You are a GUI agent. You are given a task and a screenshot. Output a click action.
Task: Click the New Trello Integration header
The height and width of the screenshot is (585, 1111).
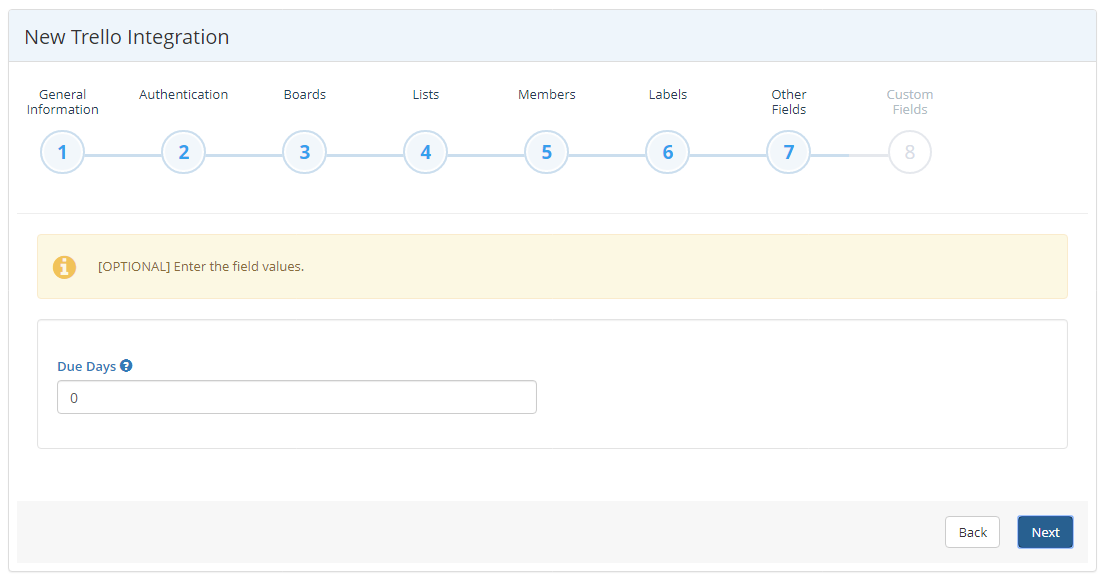pos(126,36)
